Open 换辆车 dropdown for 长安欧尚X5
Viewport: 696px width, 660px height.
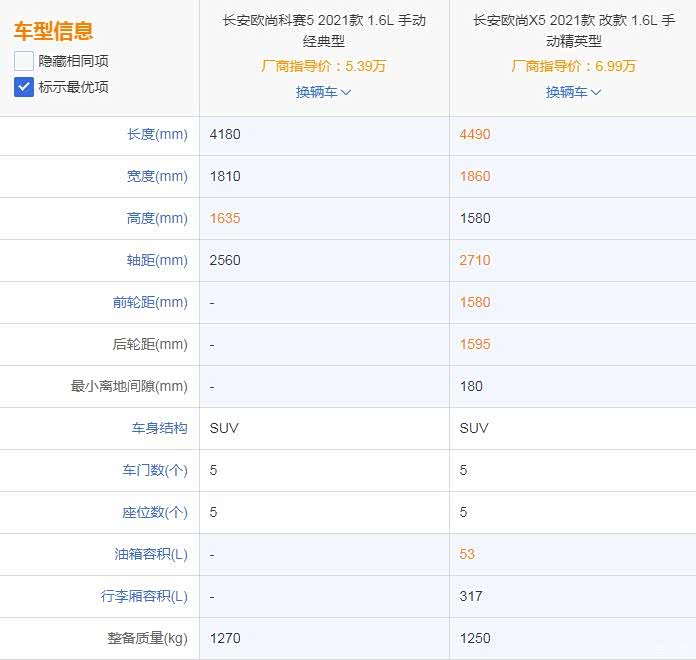(573, 92)
